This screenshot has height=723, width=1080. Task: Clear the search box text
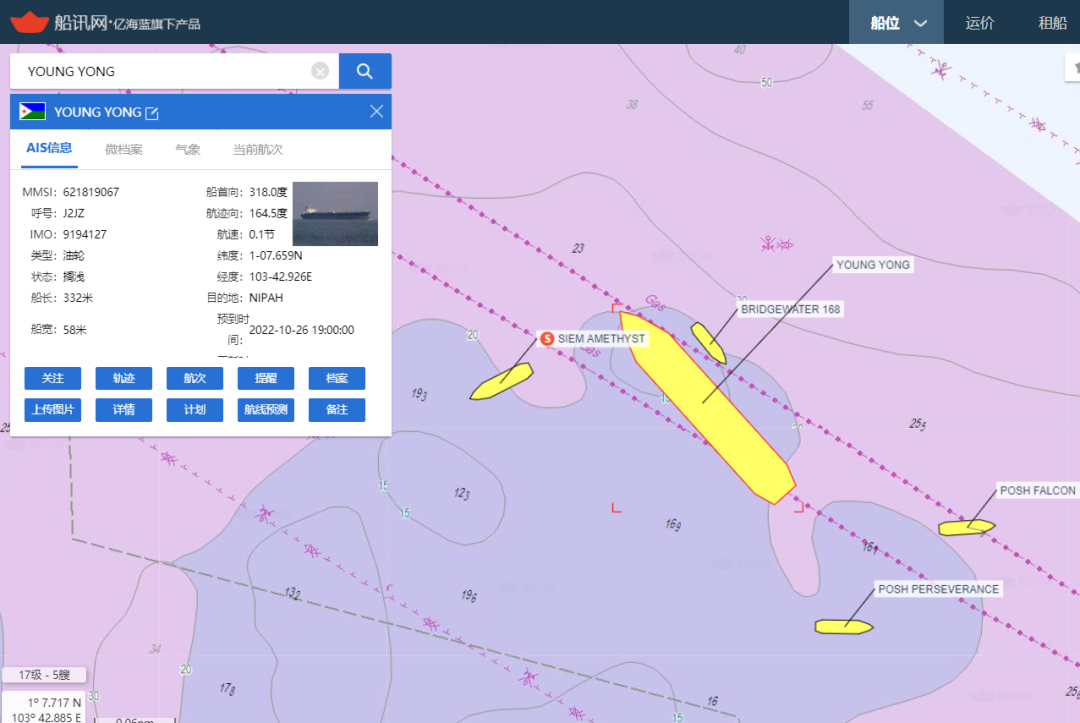[320, 71]
